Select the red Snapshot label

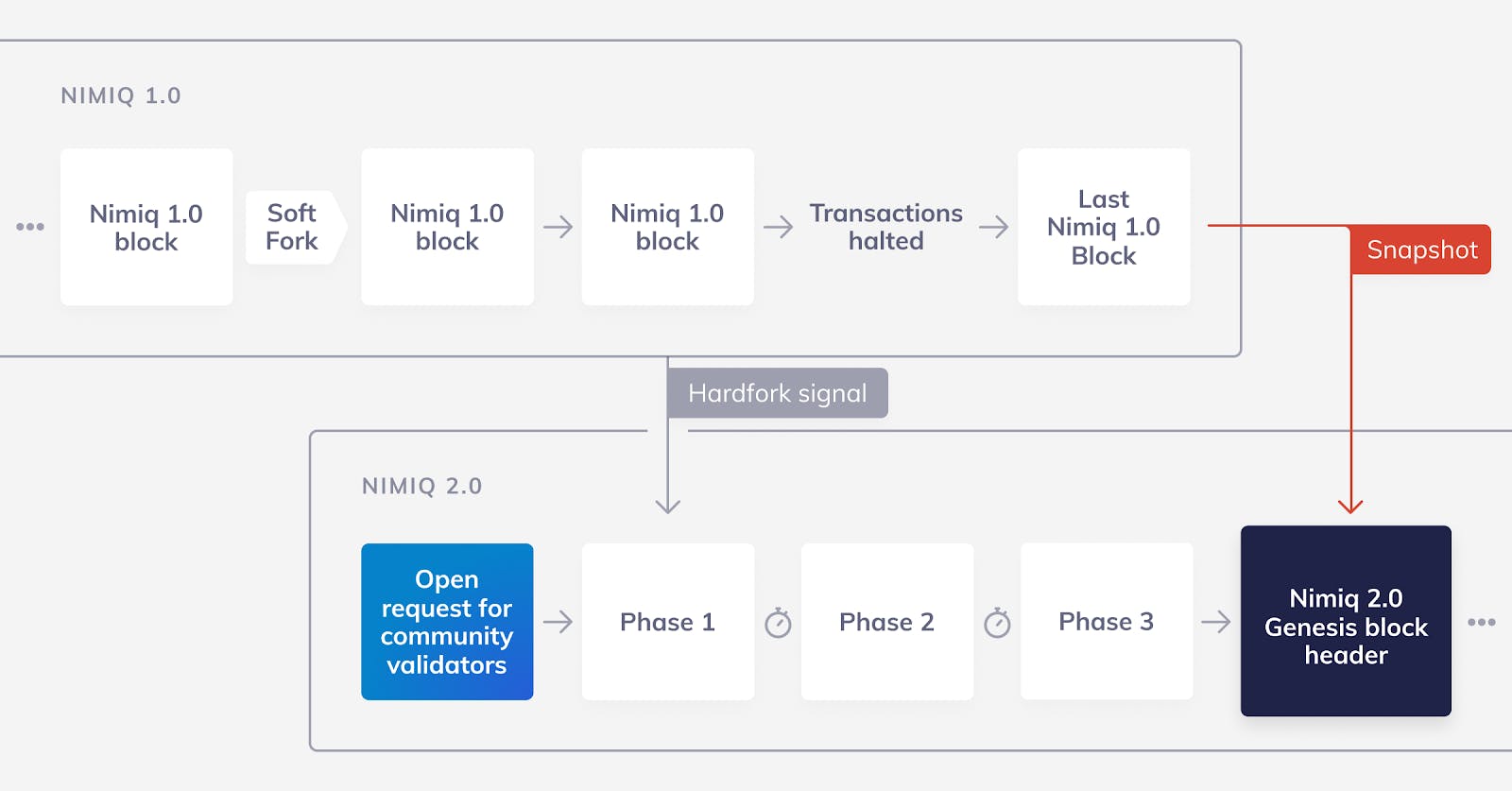click(x=1420, y=249)
